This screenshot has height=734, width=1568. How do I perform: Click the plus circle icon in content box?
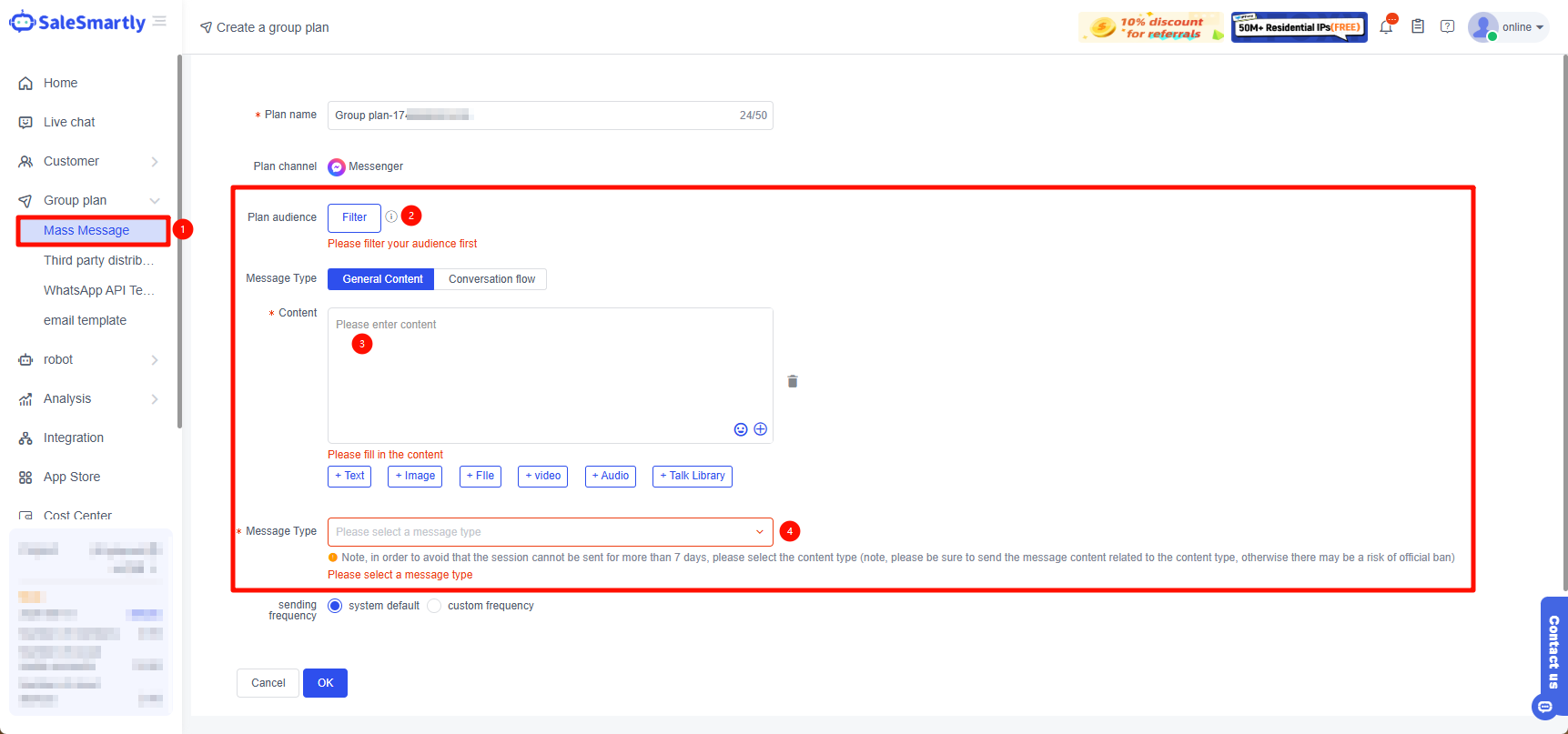click(x=761, y=429)
